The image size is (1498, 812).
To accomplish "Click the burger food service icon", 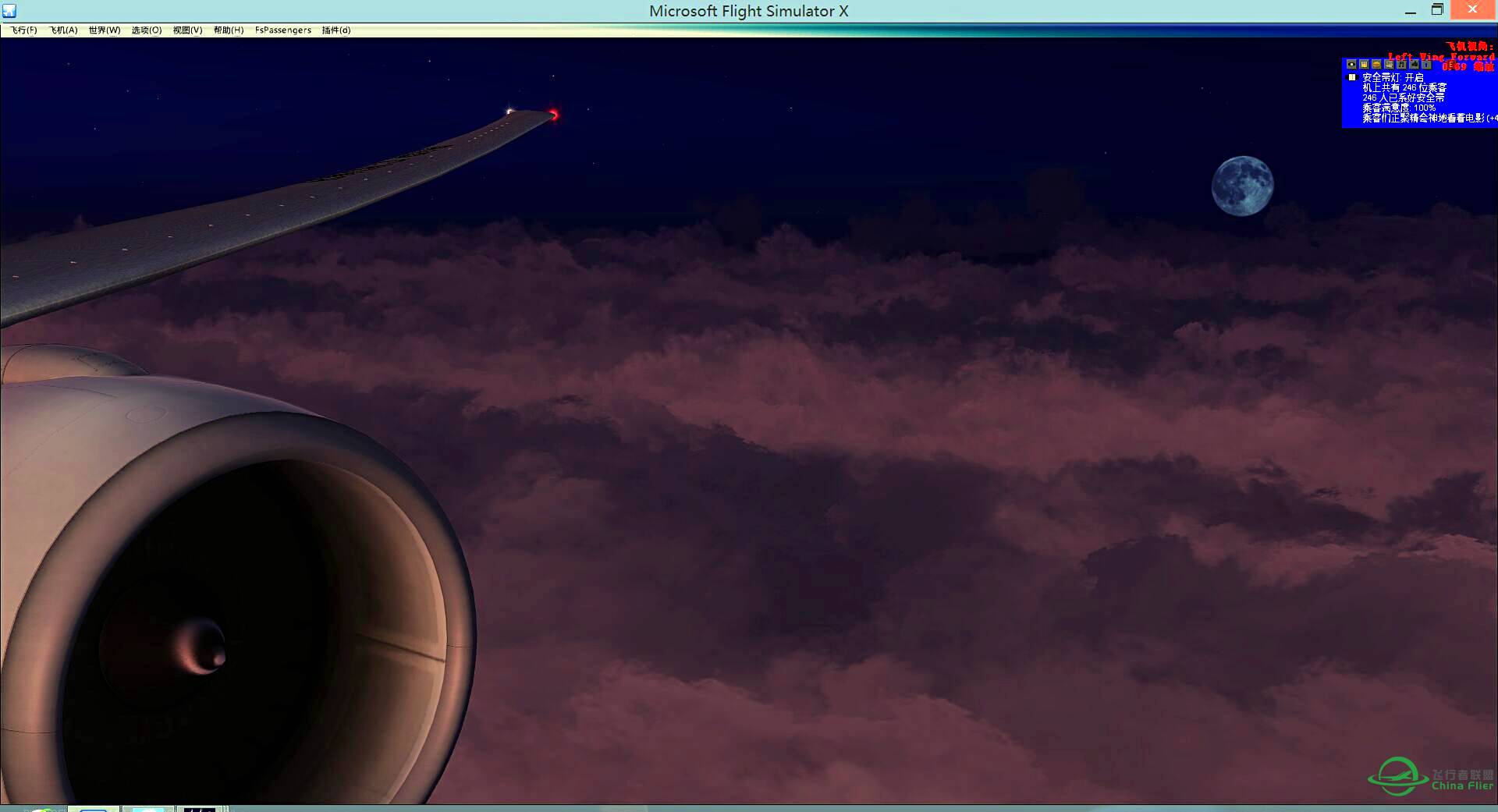I will [x=1376, y=64].
